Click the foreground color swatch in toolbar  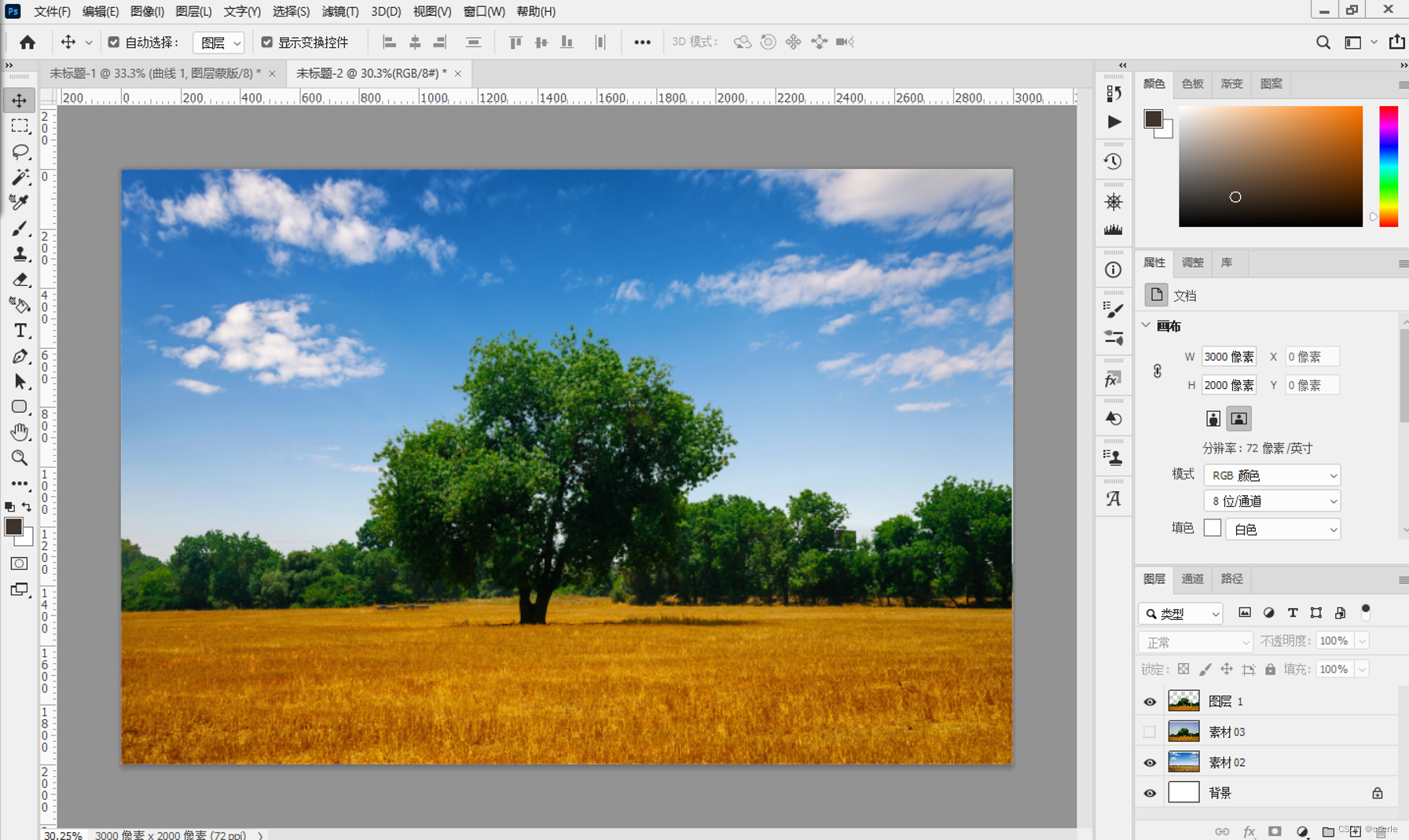(x=13, y=527)
